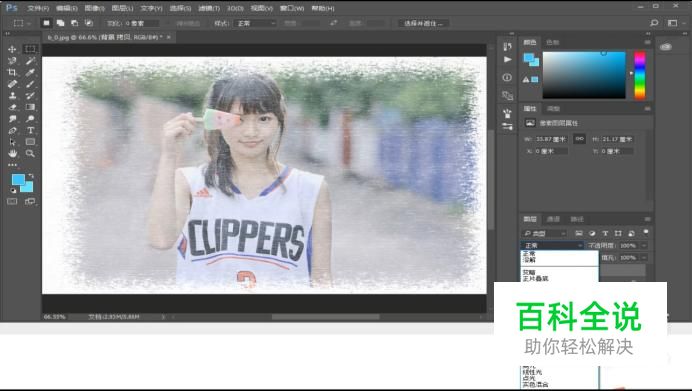Select the Gradient tool

pyautogui.click(x=30, y=107)
